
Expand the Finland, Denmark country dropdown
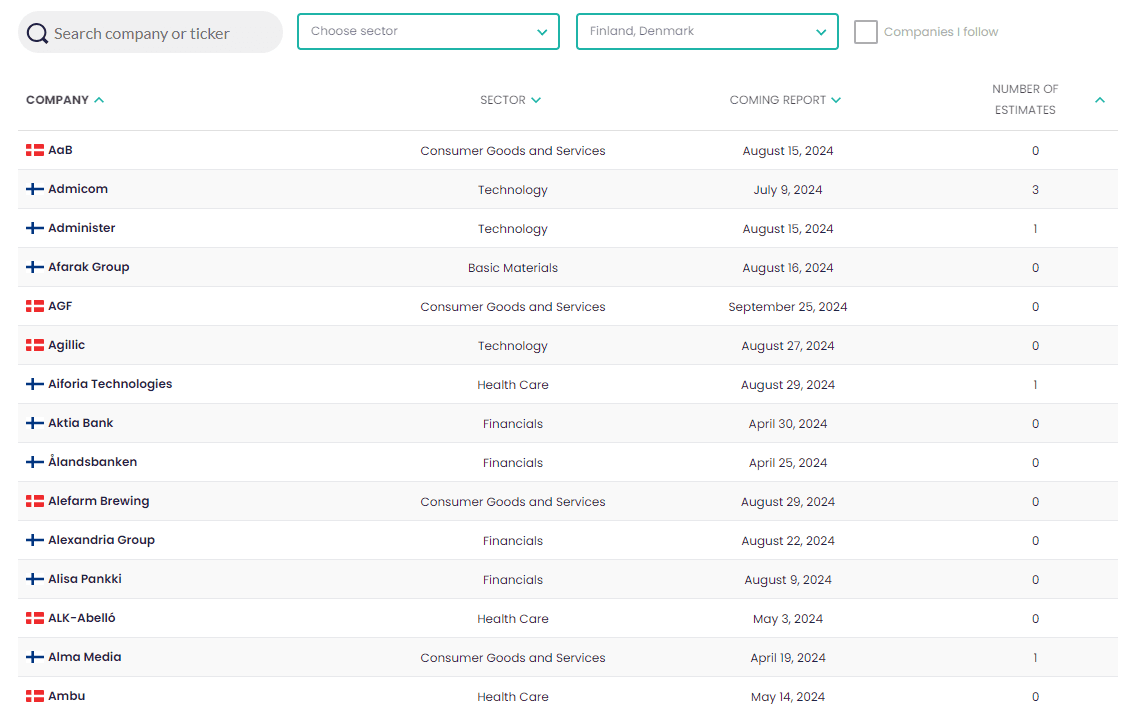pos(707,31)
